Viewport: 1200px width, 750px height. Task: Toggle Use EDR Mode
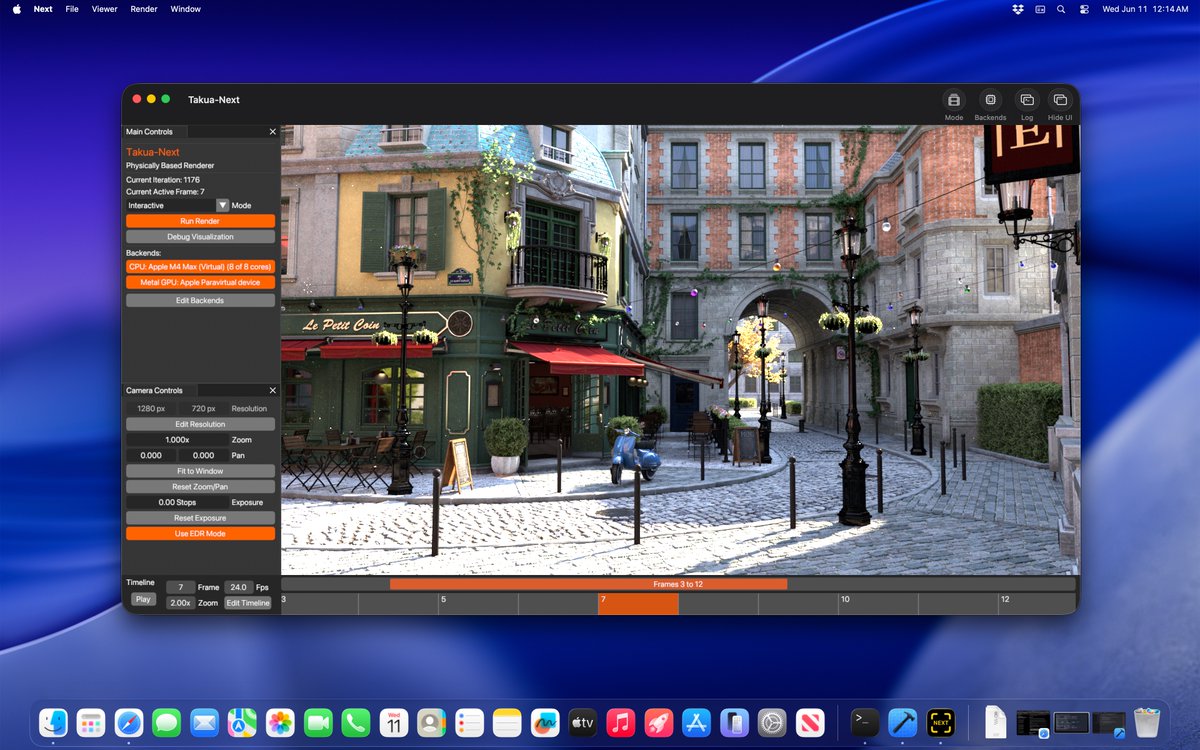(200, 534)
